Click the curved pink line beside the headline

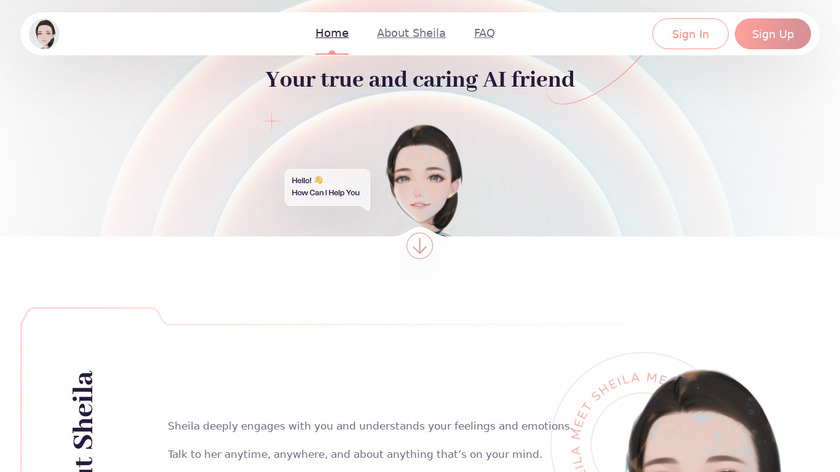click(x=595, y=80)
